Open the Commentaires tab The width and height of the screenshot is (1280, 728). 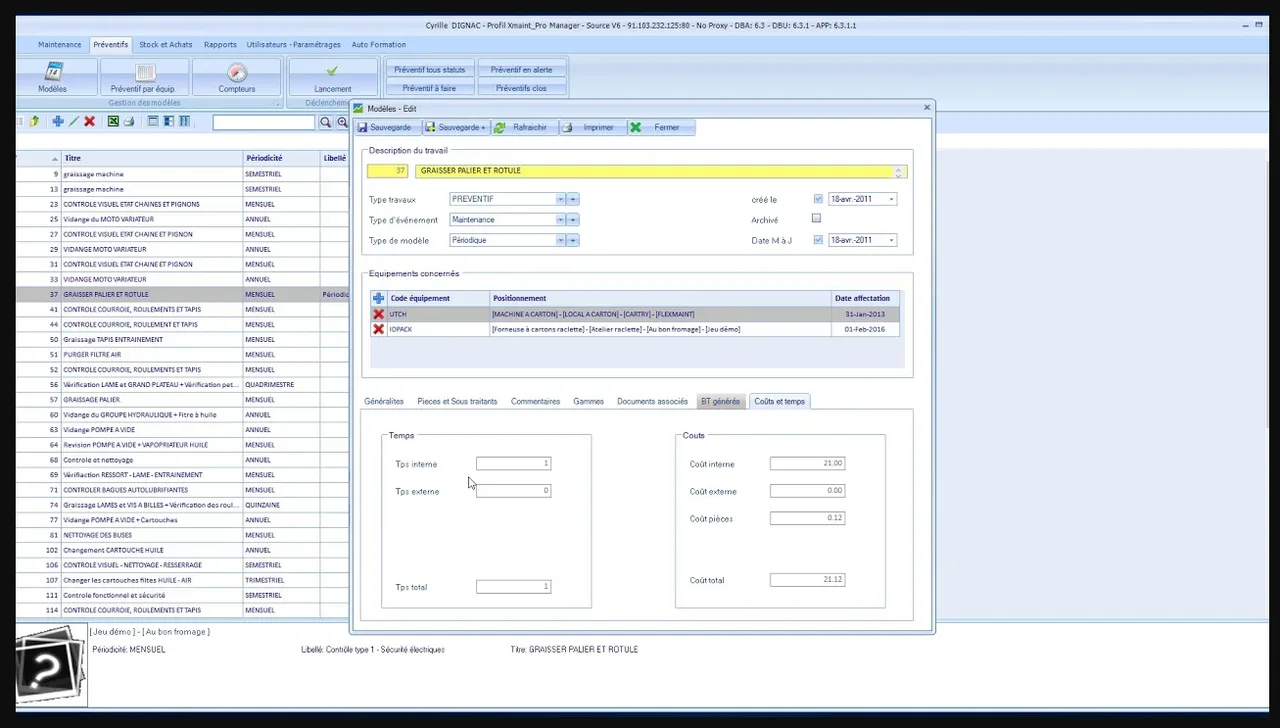(x=535, y=401)
